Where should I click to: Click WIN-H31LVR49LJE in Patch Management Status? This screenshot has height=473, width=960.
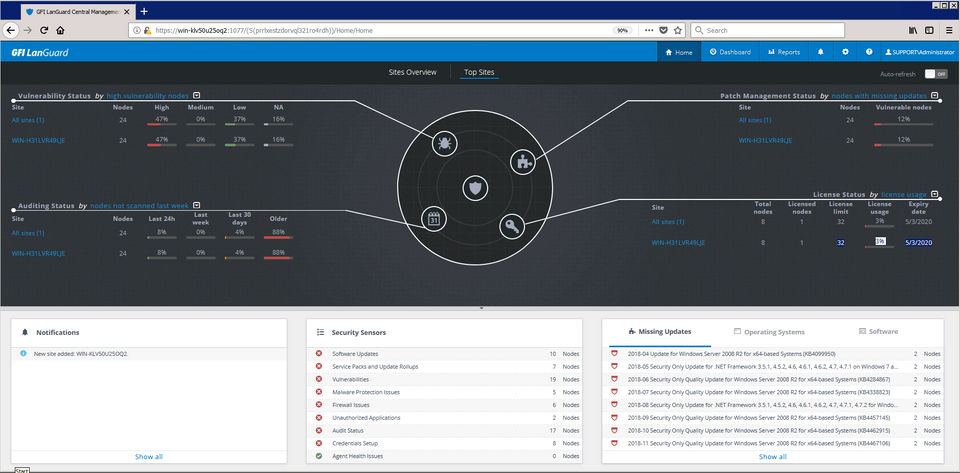(765, 140)
